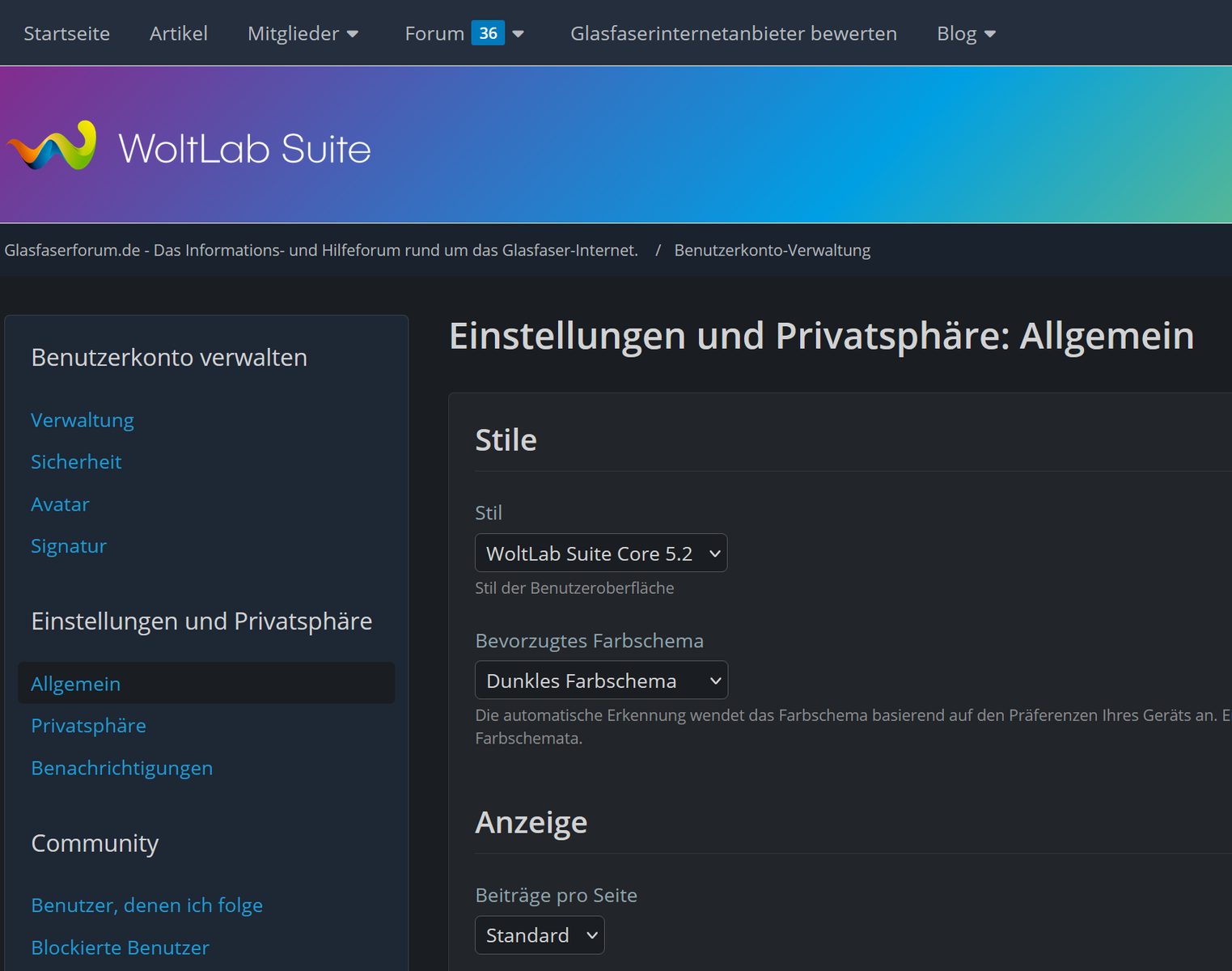Click the Bevorzugtes Farbschema label
1232x971 pixels.
[589, 641]
